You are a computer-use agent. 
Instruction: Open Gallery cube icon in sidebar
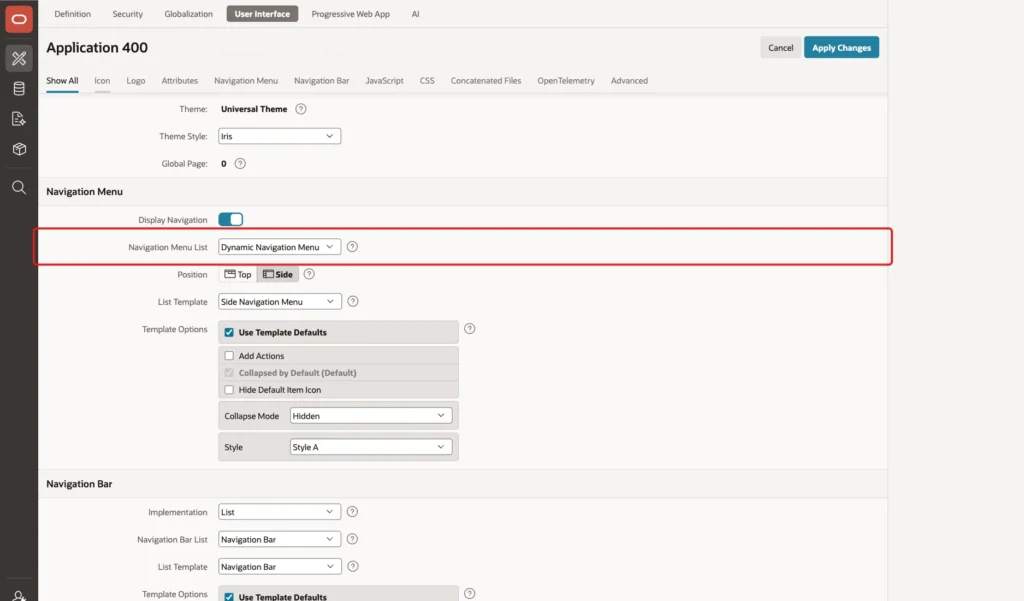(x=19, y=149)
